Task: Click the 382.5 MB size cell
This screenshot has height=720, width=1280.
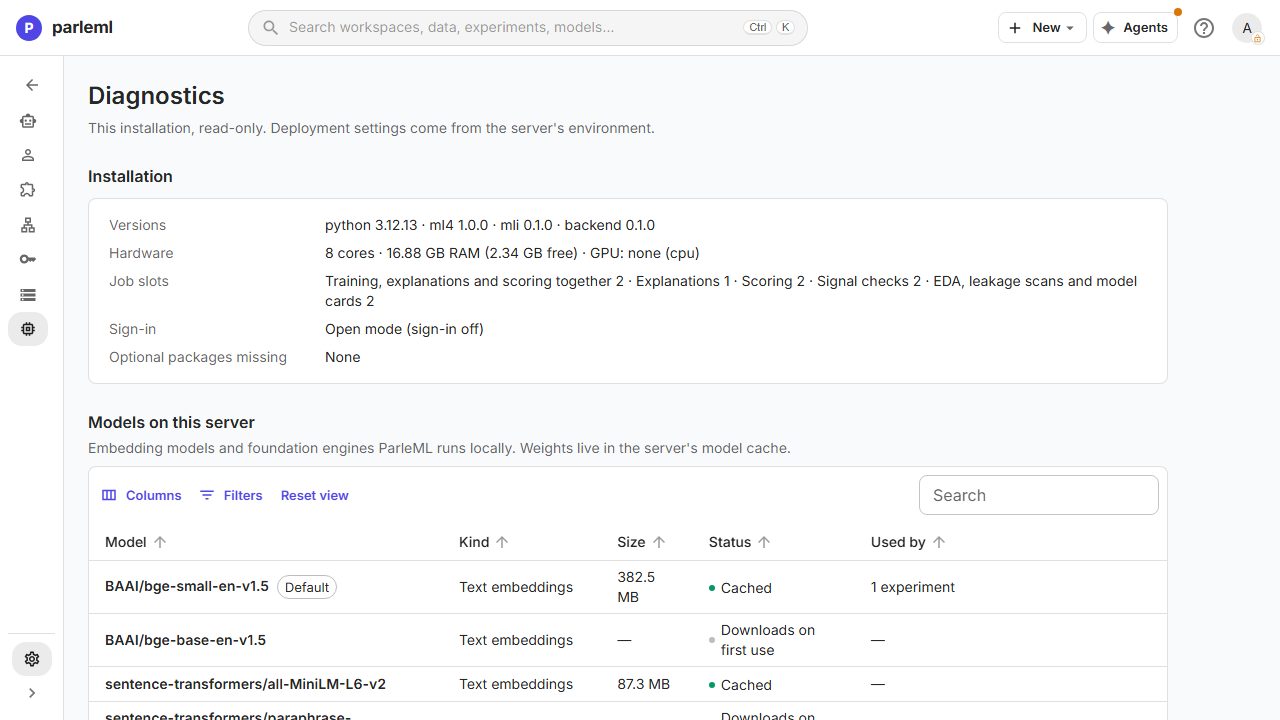Action: (636, 587)
